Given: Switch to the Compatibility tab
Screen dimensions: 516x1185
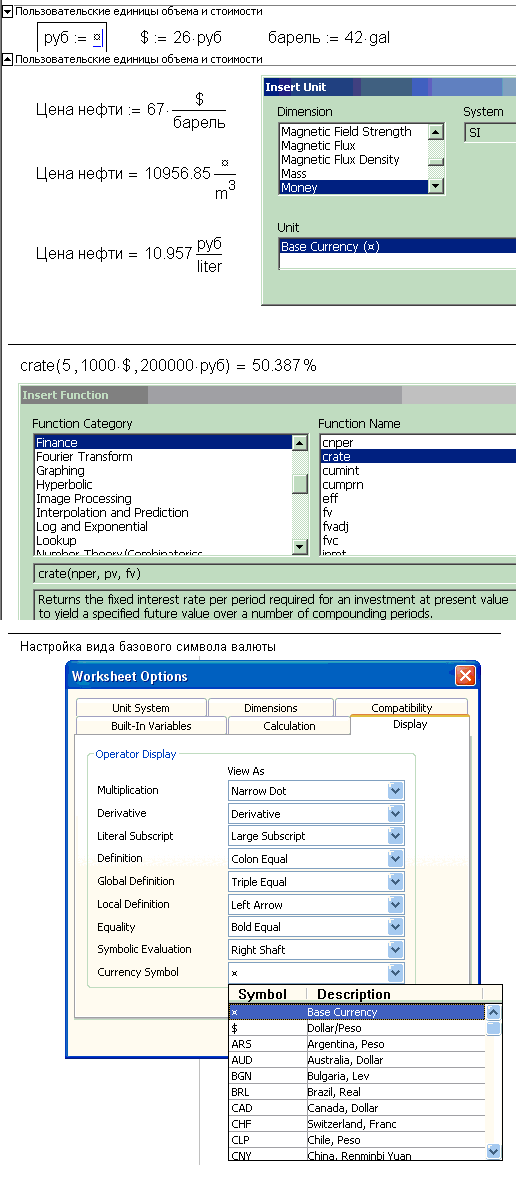Looking at the screenshot, I should point(401,708).
